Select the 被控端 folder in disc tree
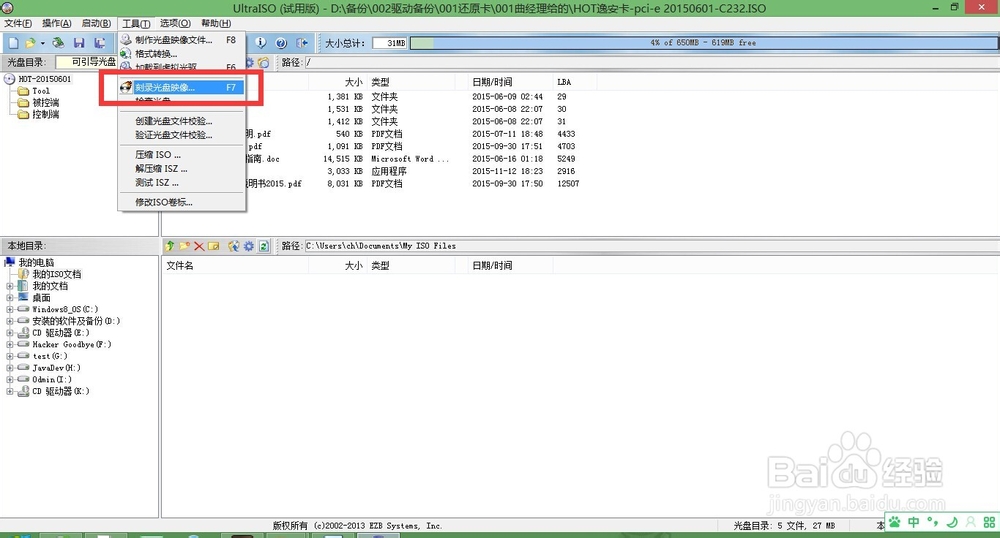 (x=45, y=103)
